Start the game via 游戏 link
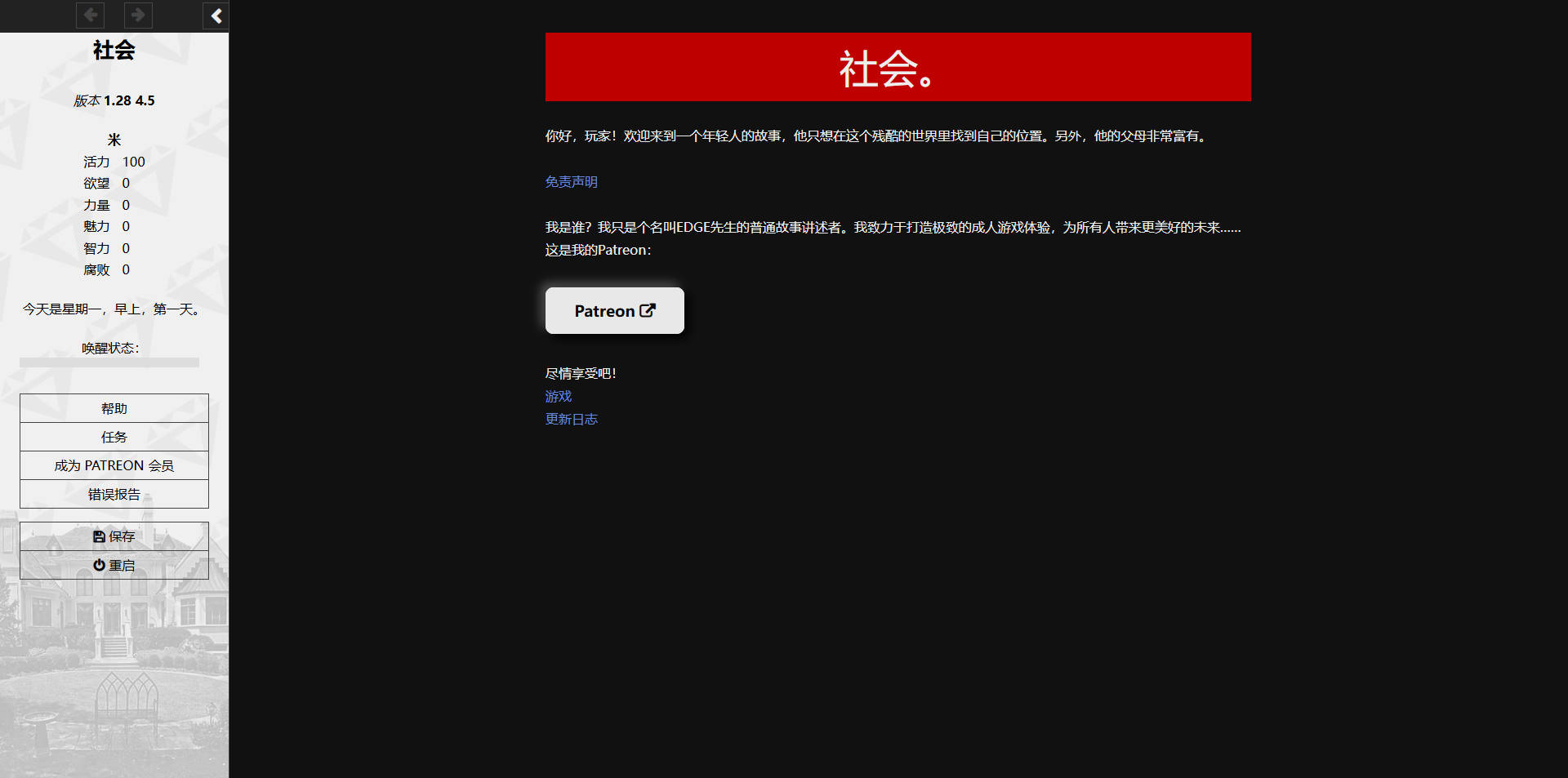Image resolution: width=1568 pixels, height=778 pixels. click(x=558, y=396)
